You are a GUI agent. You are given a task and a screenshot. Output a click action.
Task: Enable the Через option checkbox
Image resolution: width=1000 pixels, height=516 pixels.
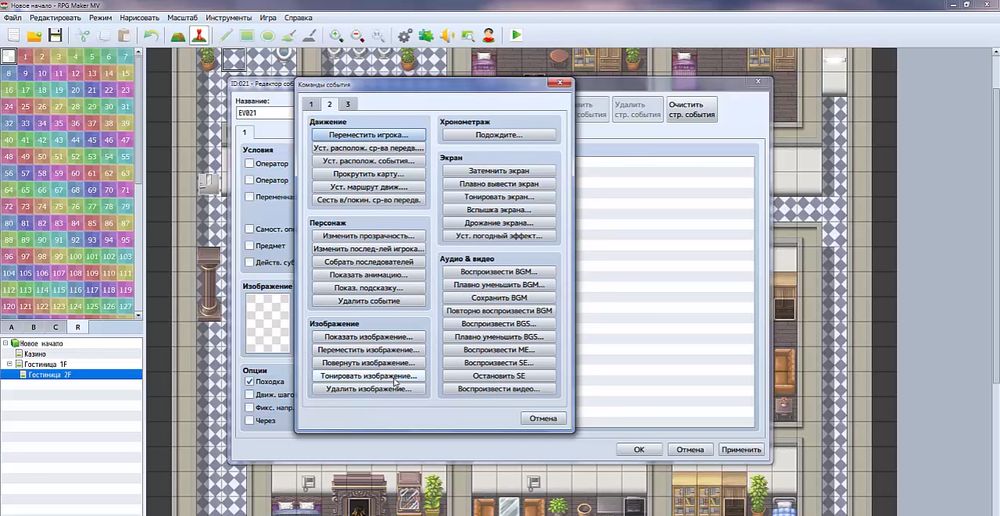pyautogui.click(x=249, y=420)
